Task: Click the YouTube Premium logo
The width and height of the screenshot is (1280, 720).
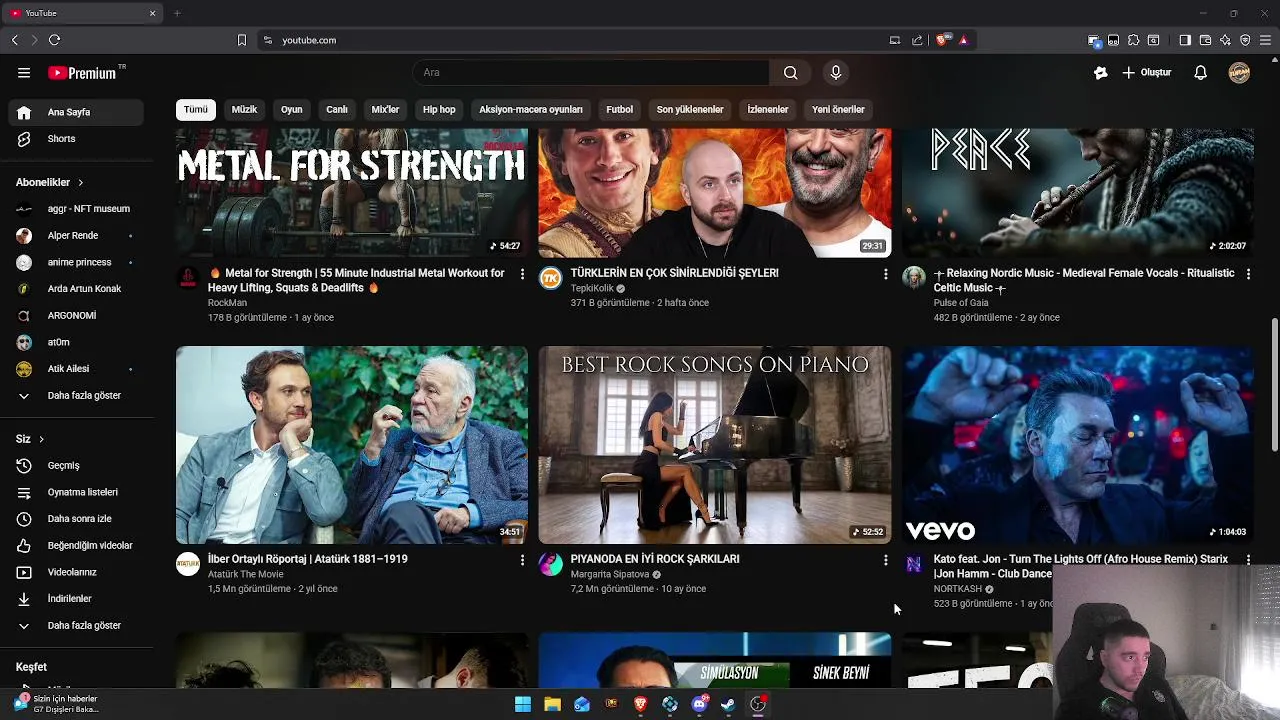Action: click(x=82, y=73)
